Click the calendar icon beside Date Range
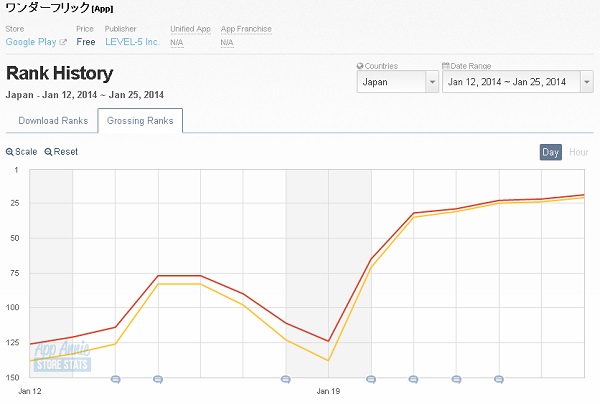The width and height of the screenshot is (600, 404). tap(445, 66)
